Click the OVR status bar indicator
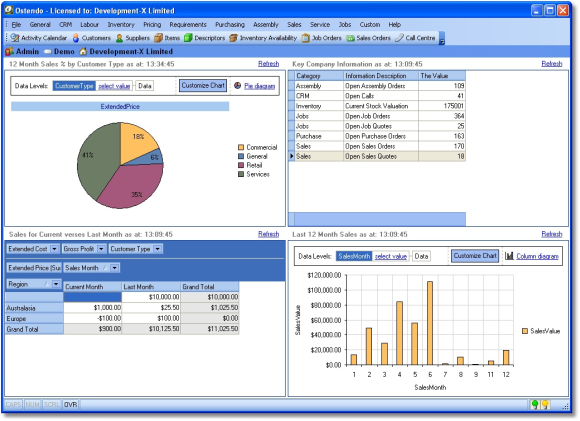The image size is (580, 421). pyautogui.click(x=70, y=404)
